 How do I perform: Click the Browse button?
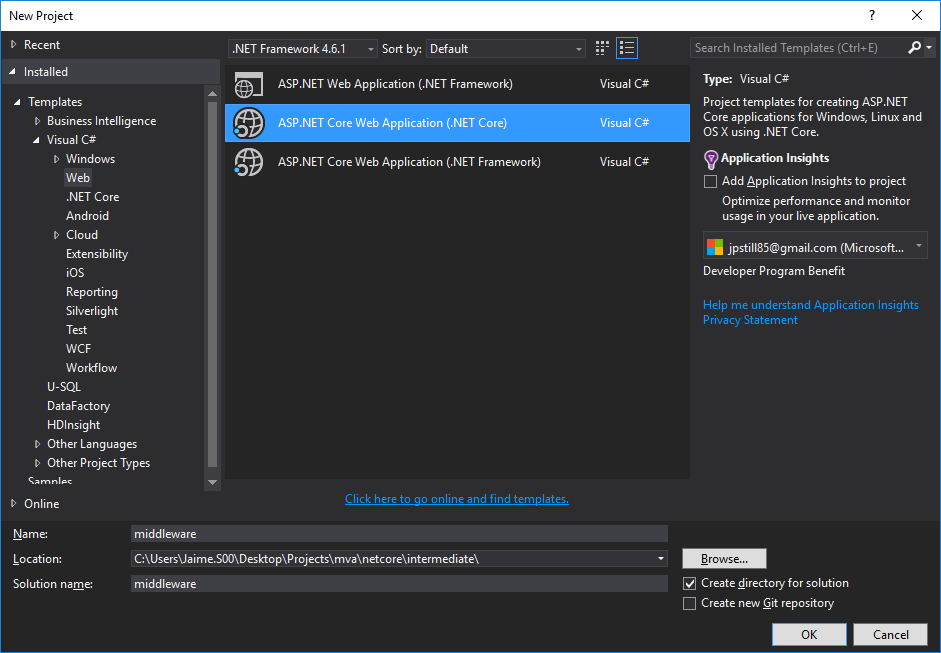tap(724, 559)
